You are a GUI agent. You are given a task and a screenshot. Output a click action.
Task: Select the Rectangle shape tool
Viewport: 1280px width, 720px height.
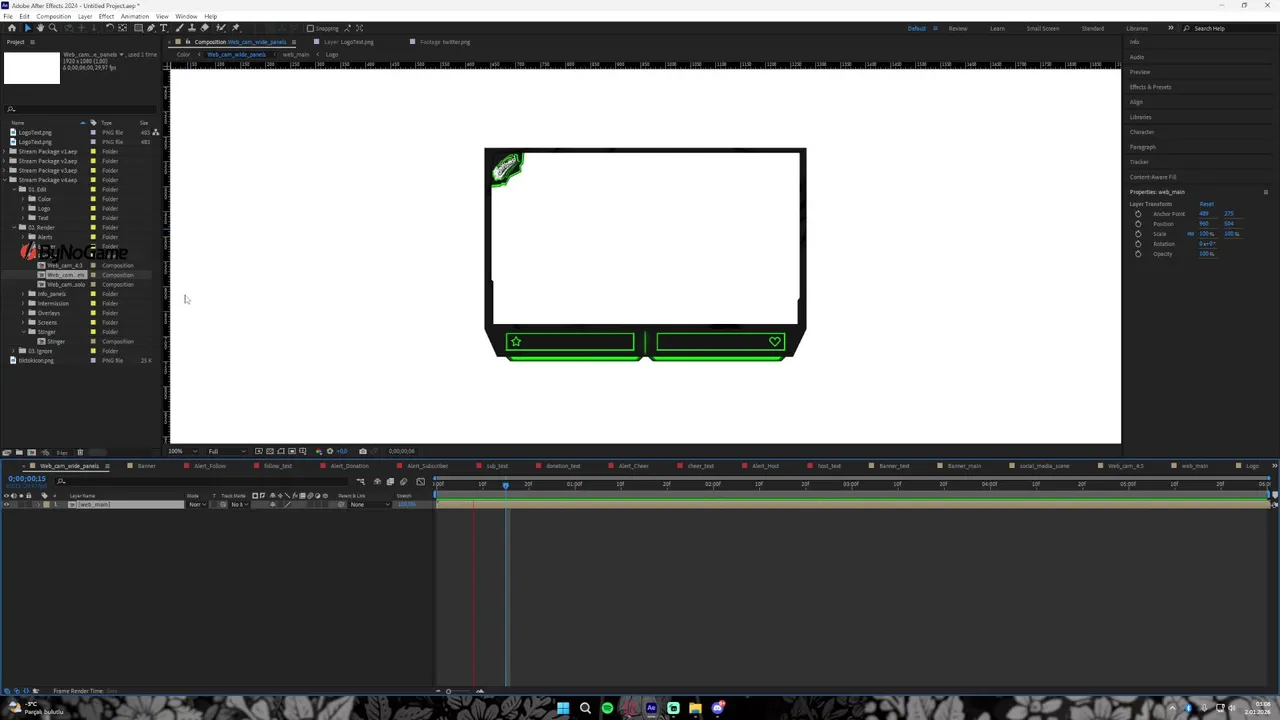click(138, 28)
